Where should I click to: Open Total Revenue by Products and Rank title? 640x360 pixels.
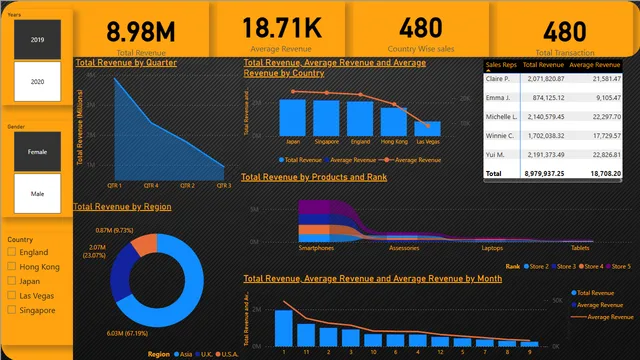314,177
